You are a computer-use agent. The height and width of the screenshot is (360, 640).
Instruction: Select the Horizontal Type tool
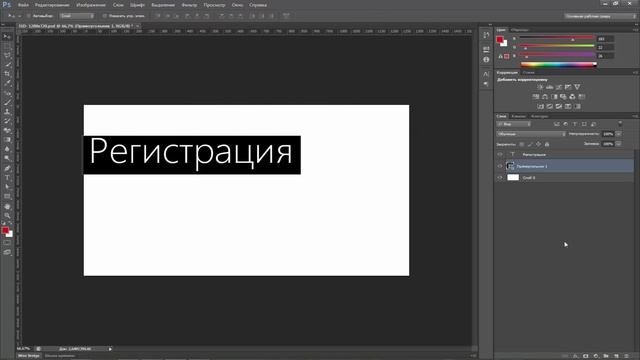coord(7,178)
